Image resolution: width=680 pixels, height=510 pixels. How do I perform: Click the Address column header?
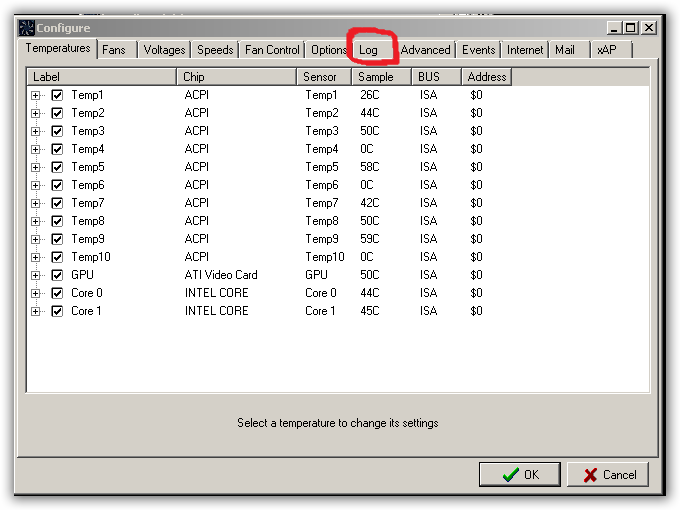(x=487, y=77)
